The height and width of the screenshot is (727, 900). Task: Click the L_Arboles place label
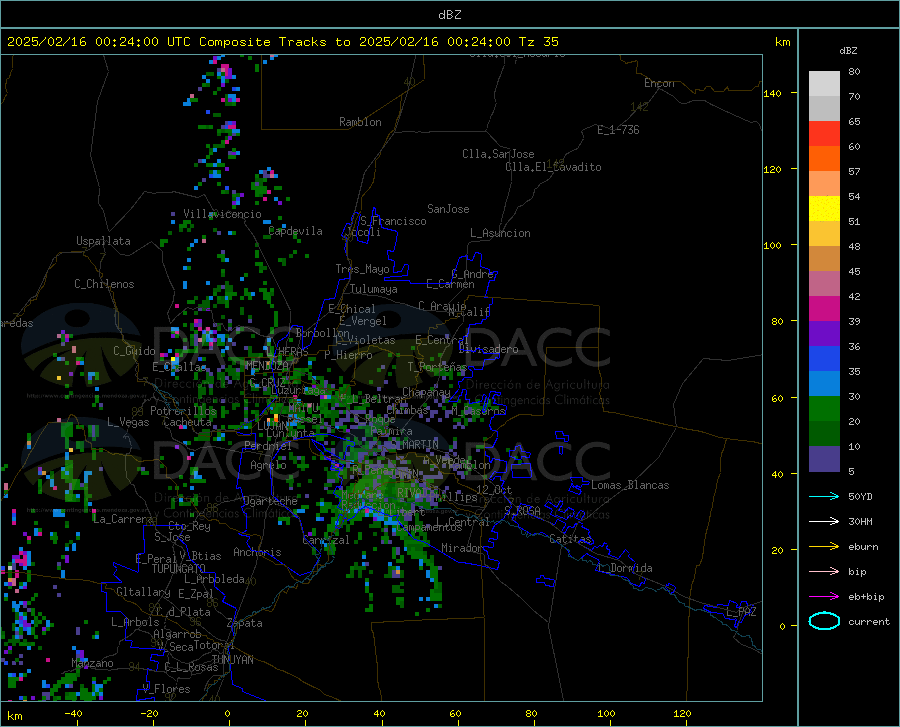135,621
